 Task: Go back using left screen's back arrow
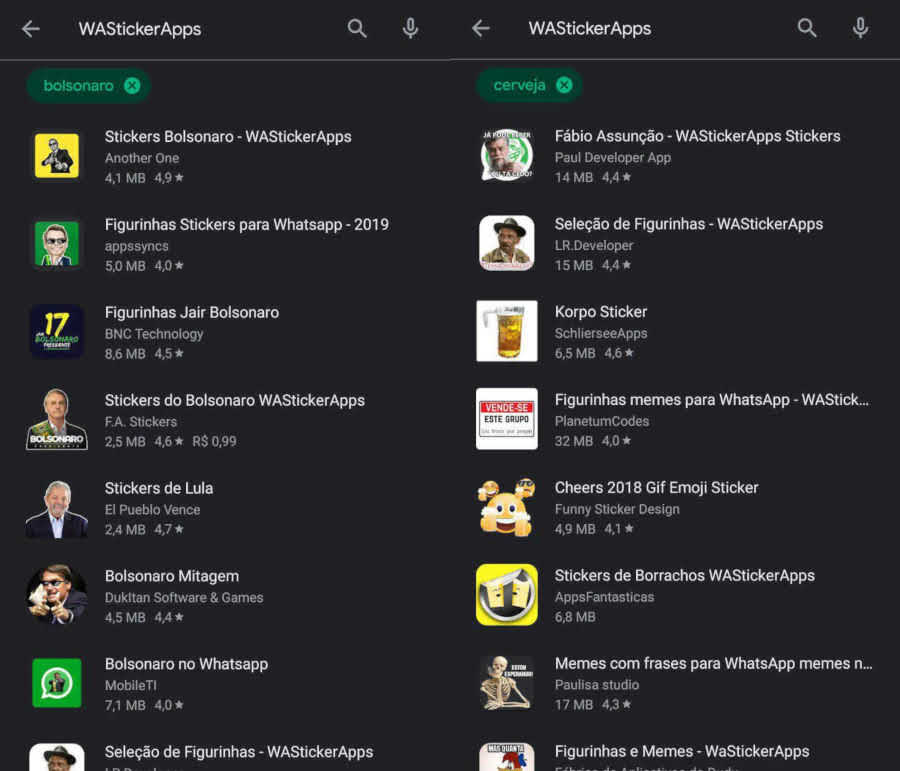tap(31, 29)
